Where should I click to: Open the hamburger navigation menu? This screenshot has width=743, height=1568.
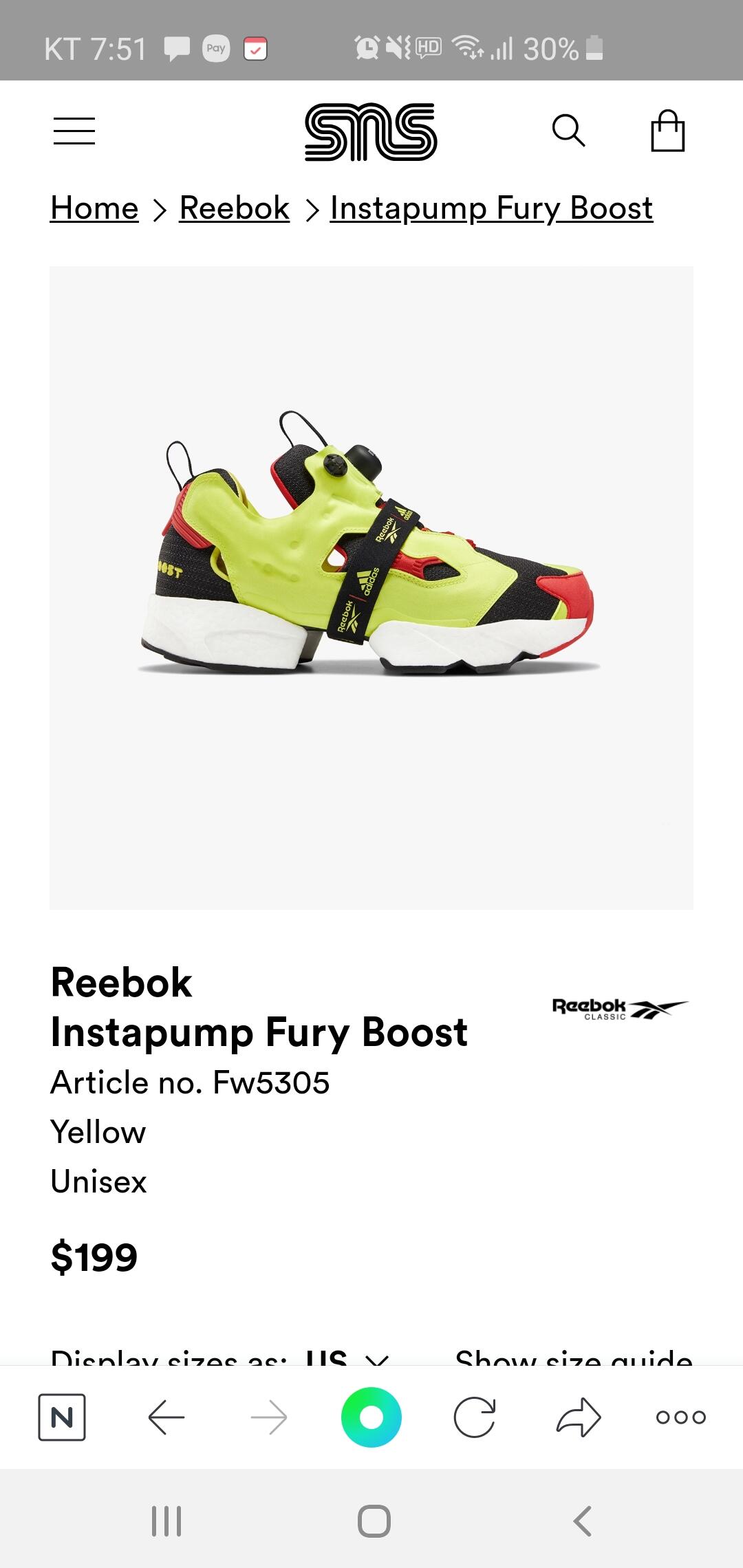click(x=74, y=131)
